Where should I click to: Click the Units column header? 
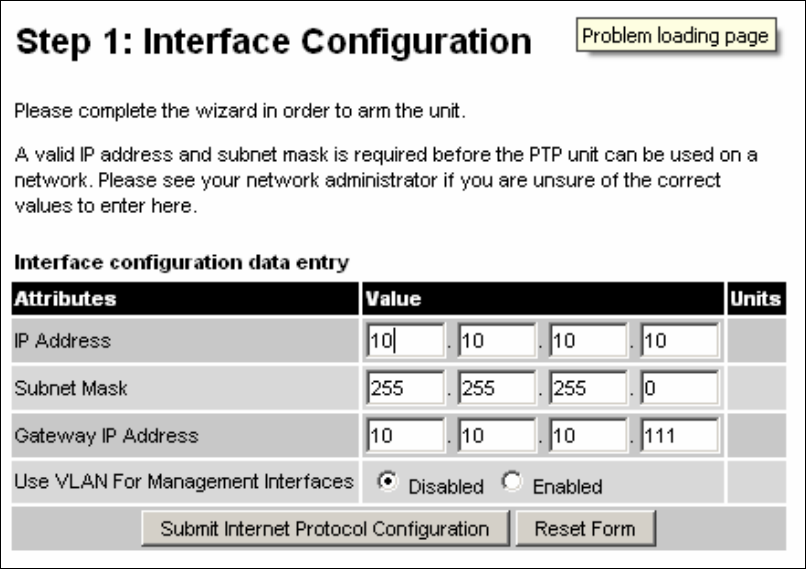(755, 298)
